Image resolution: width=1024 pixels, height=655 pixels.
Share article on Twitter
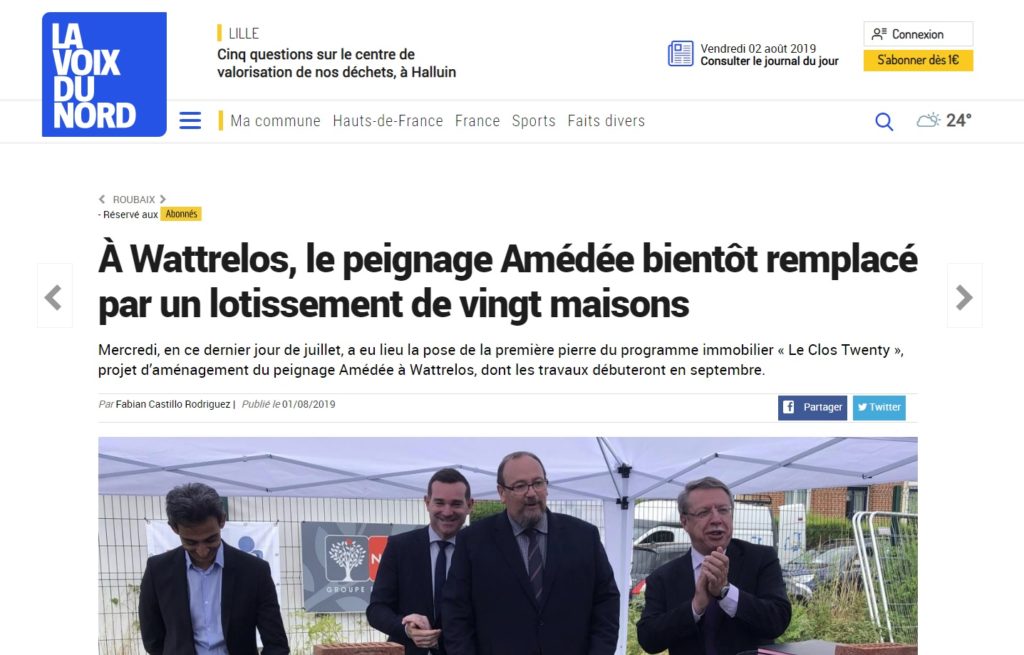pyautogui.click(x=879, y=407)
